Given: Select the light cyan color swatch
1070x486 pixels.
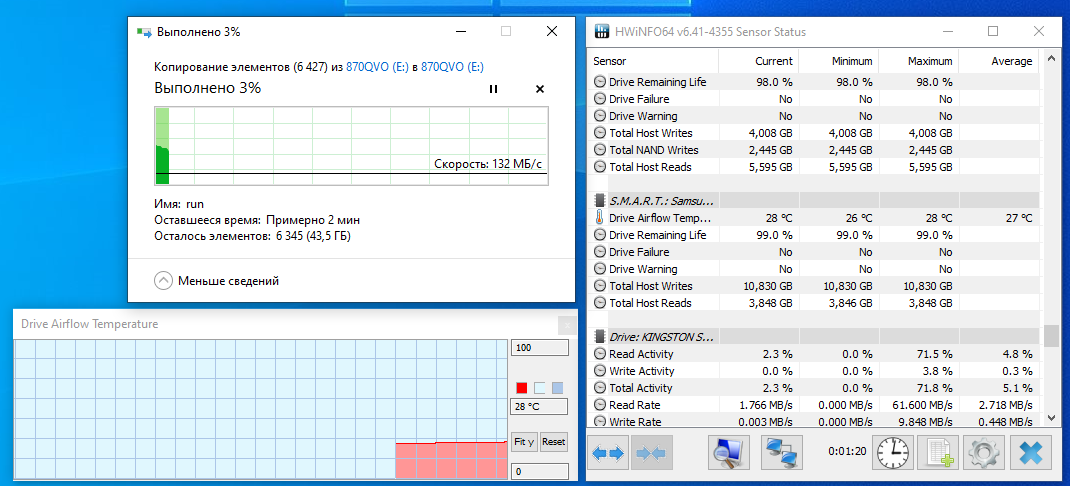Looking at the screenshot, I should pos(540,388).
